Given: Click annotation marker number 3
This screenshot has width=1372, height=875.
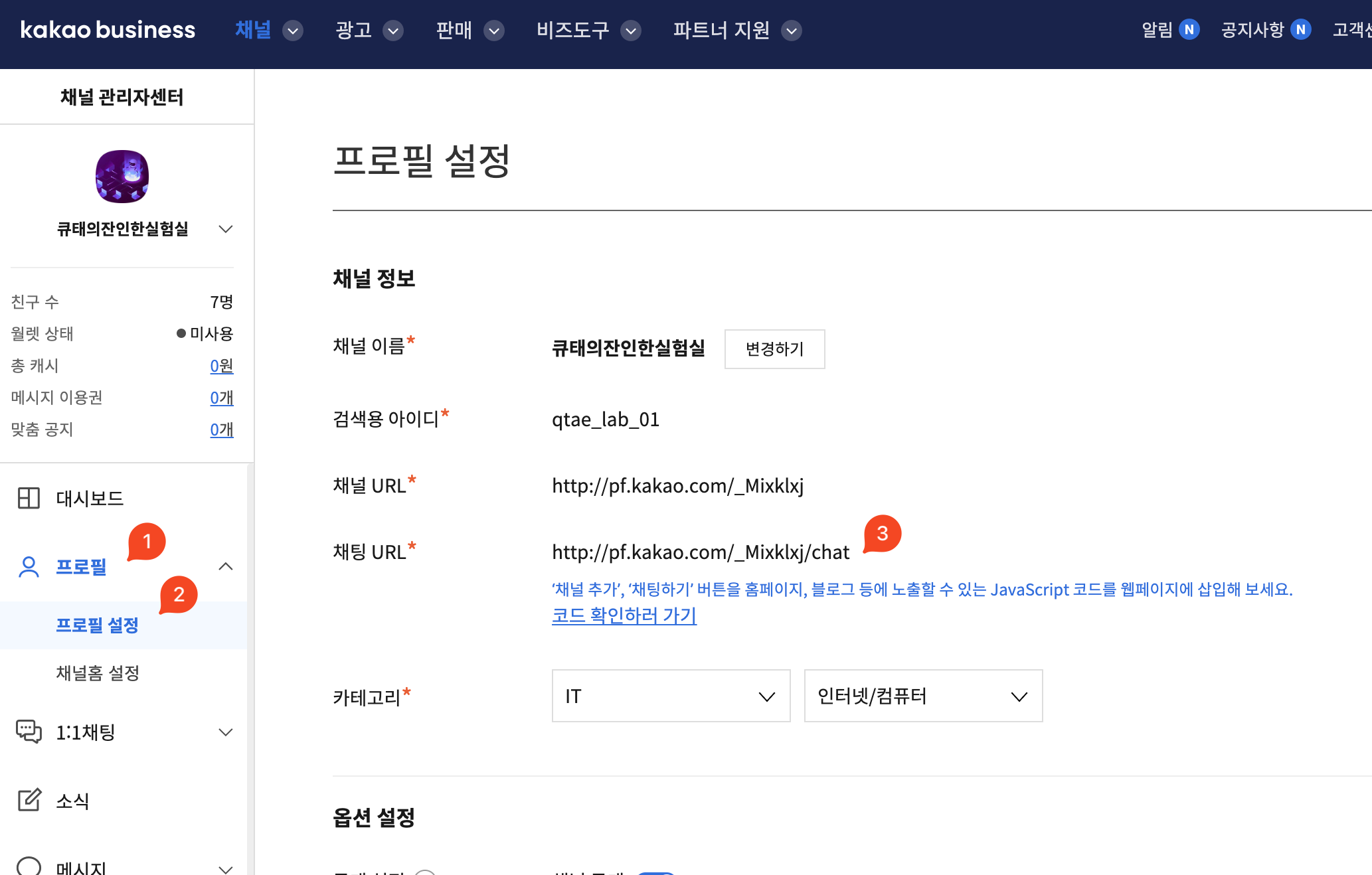Looking at the screenshot, I should tap(882, 534).
